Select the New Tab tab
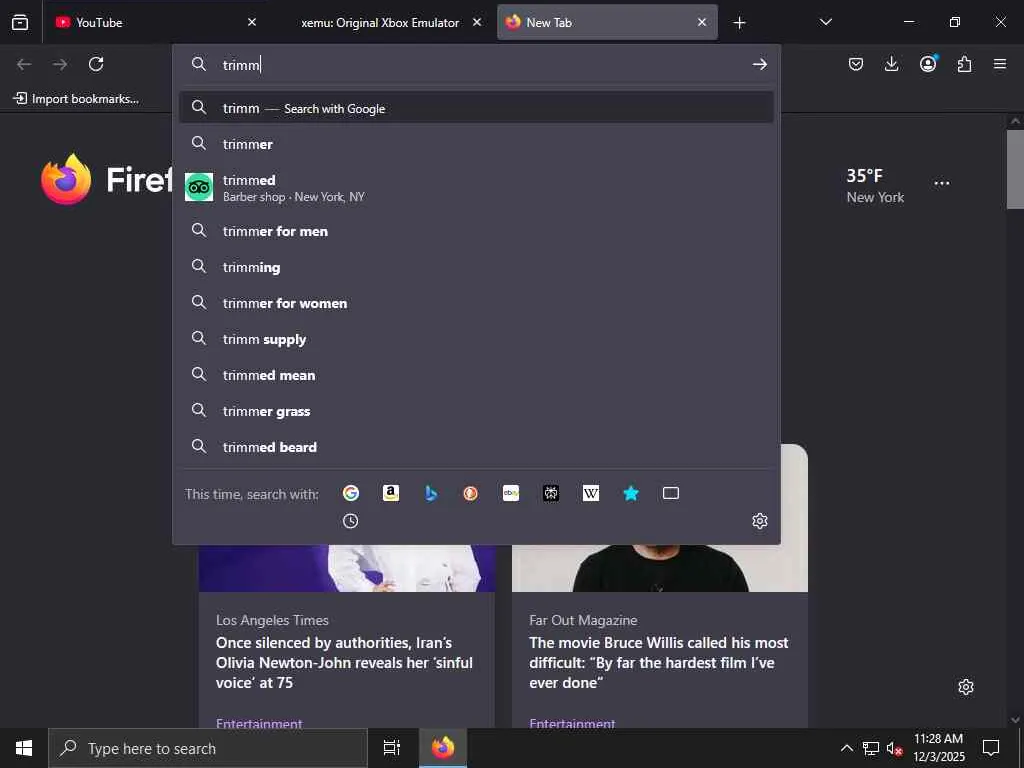Screen dimensions: 1024x768 pos(607,22)
